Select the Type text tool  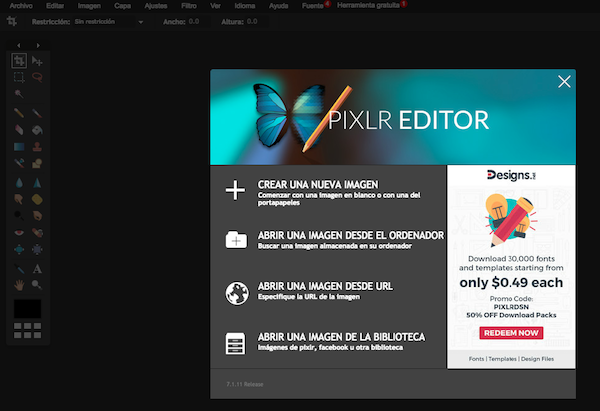click(x=37, y=269)
